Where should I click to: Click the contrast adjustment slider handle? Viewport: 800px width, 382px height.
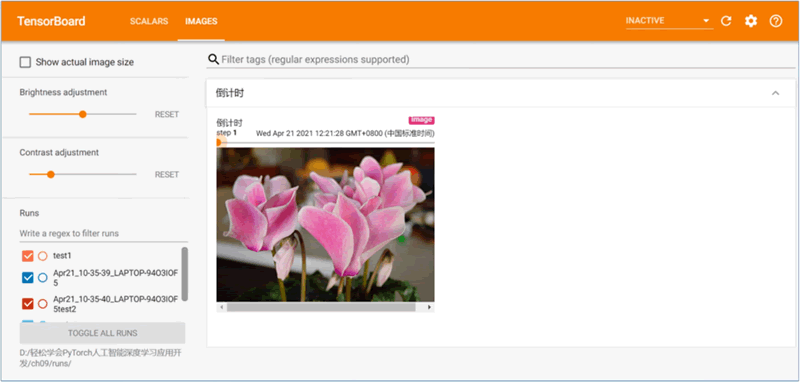pyautogui.click(x=51, y=174)
